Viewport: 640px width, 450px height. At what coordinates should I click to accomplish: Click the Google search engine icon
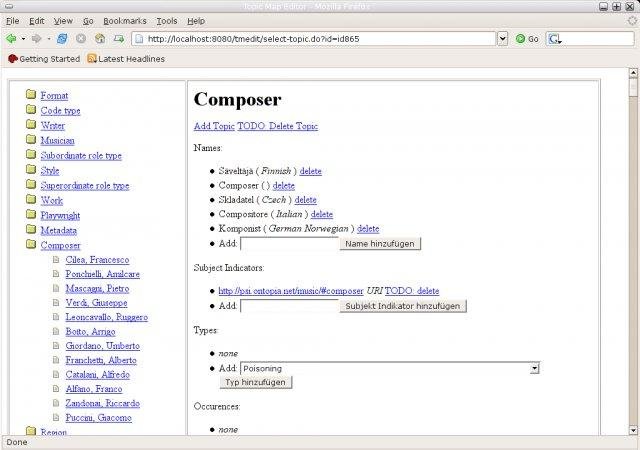[x=555, y=39]
